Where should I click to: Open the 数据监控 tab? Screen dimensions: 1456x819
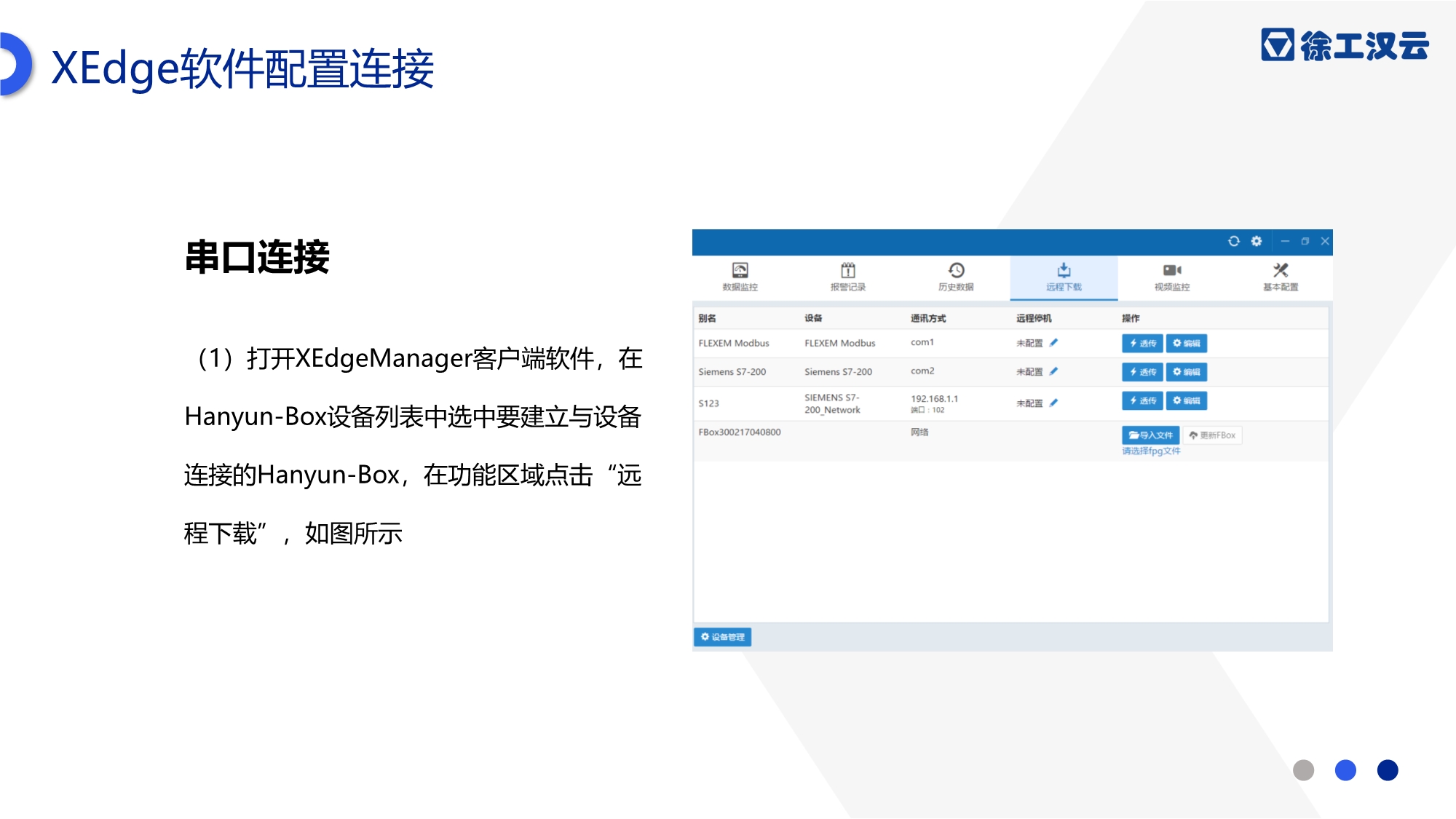(x=740, y=277)
